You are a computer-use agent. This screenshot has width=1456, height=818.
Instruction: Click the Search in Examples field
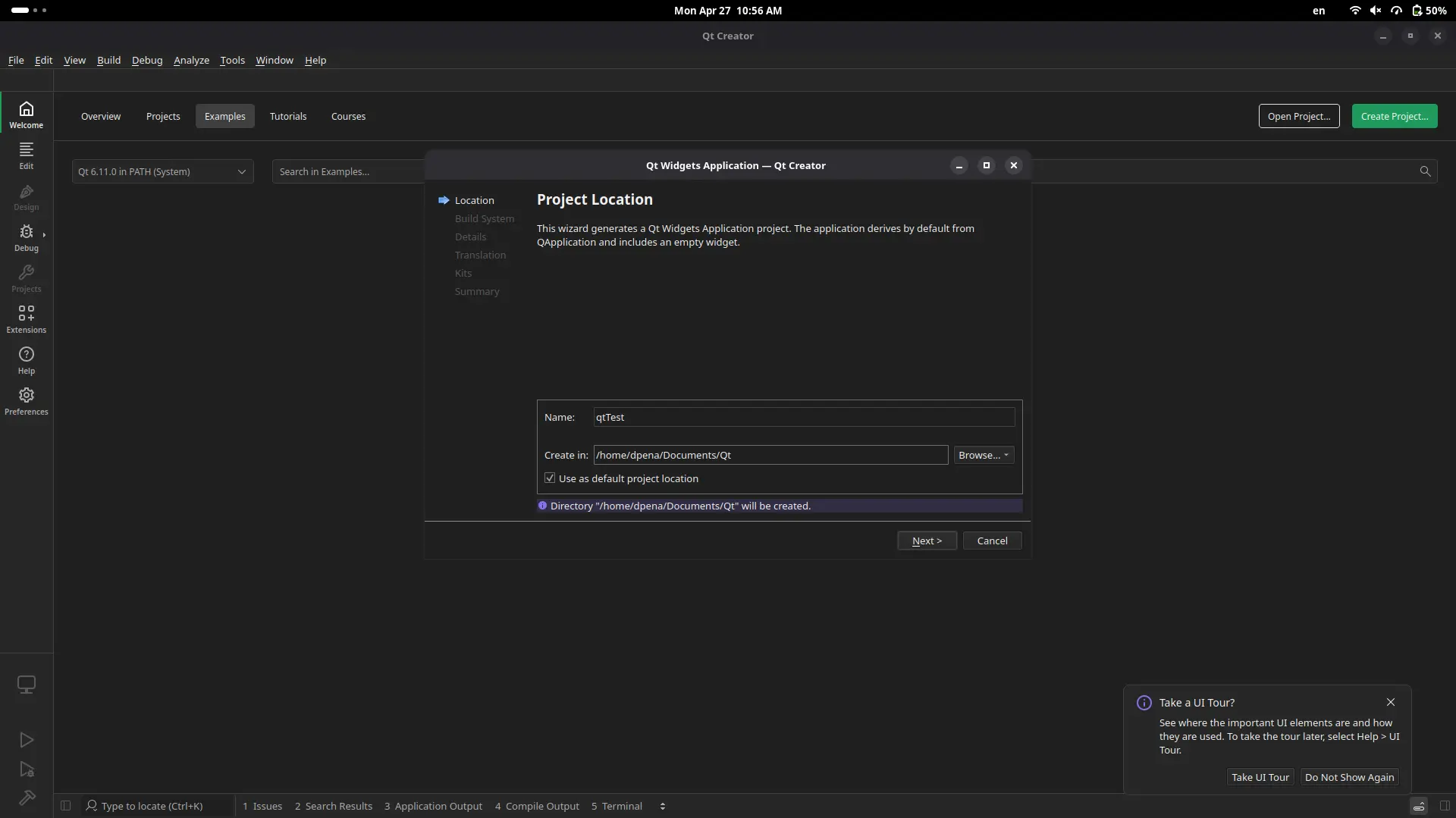click(x=349, y=171)
